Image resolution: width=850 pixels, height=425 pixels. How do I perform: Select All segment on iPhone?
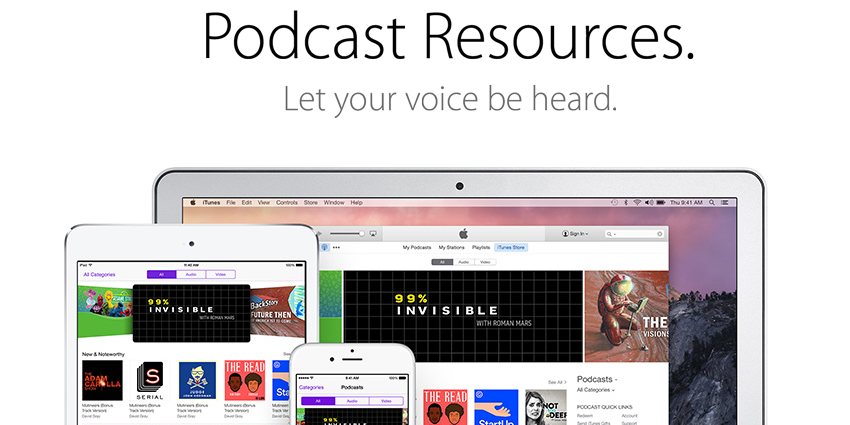click(318, 401)
